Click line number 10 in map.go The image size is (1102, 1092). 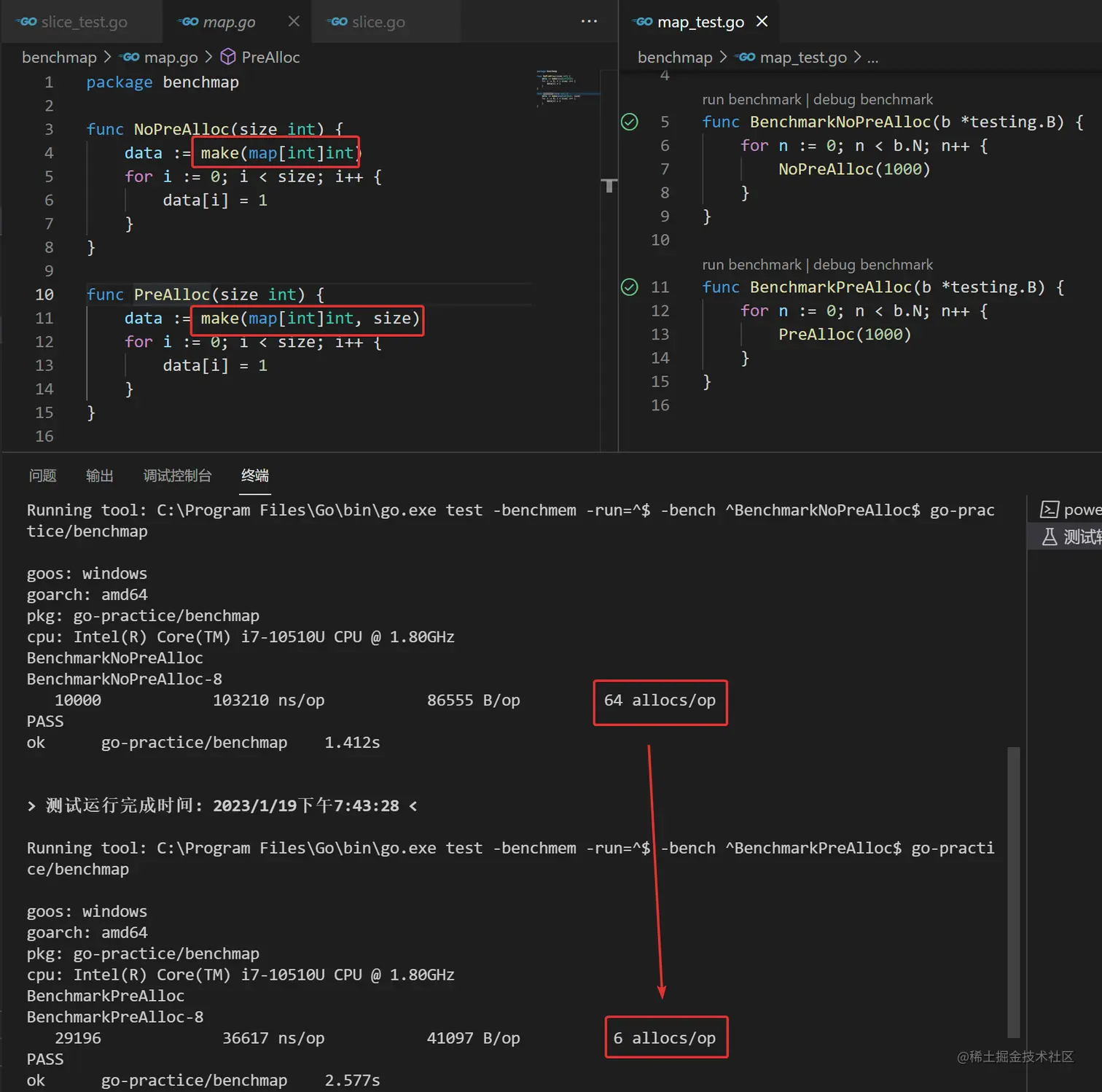point(44,295)
